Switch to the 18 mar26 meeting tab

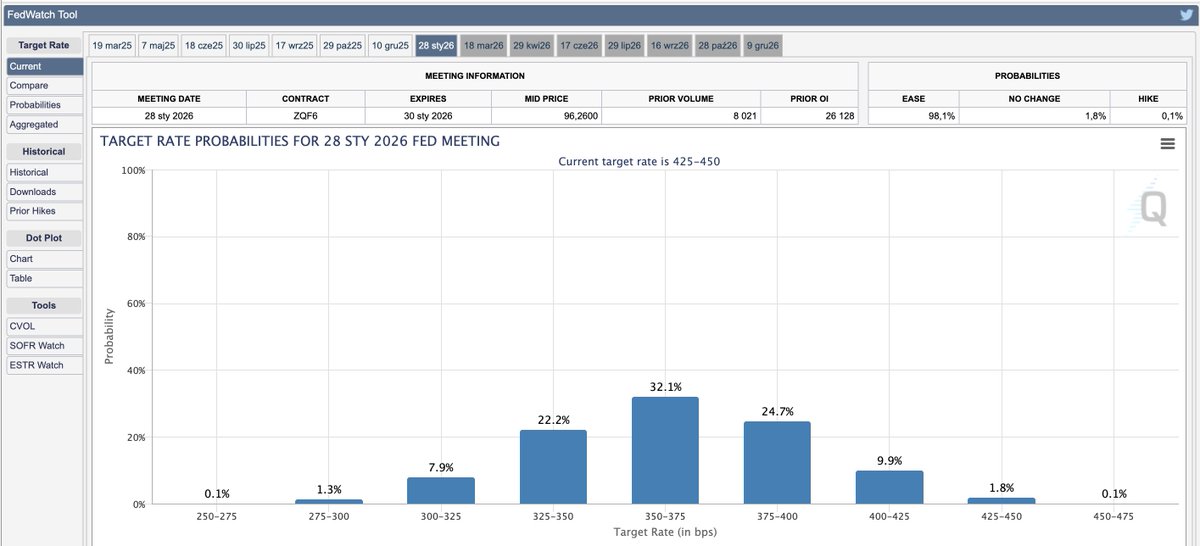click(484, 46)
